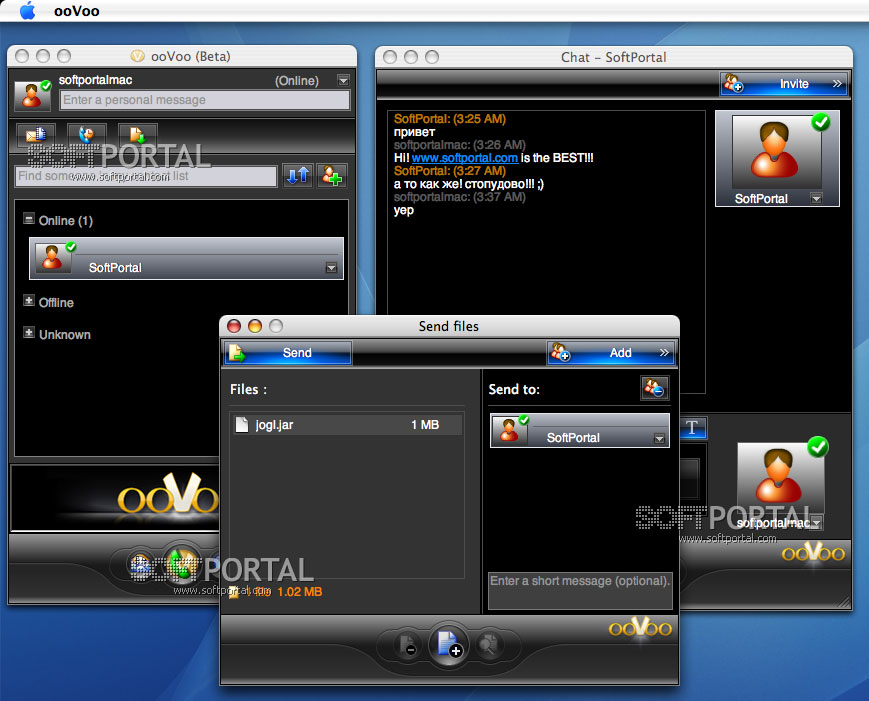This screenshot has width=869, height=701.
Task: Click the sort contacts up-down arrows icon
Action: (298, 176)
